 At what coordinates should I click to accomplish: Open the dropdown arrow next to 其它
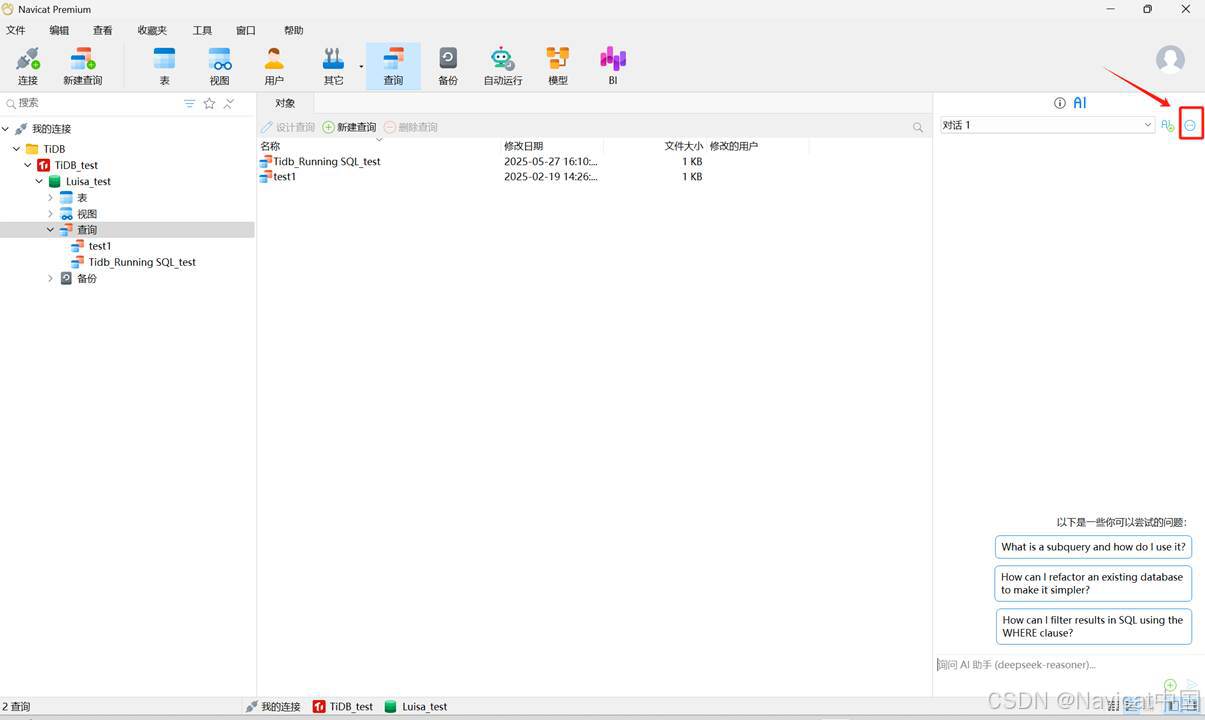point(361,66)
